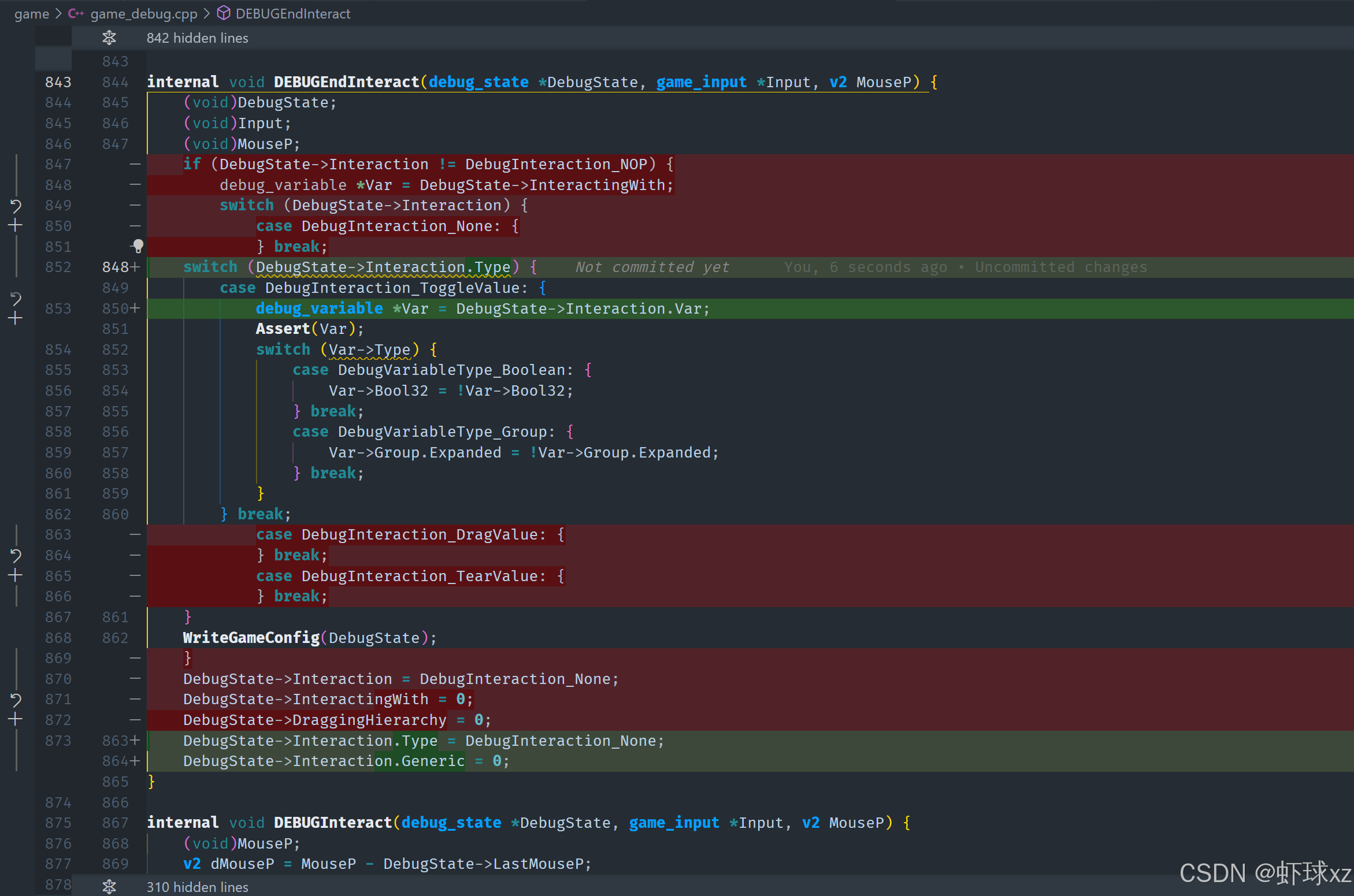Open the game folder breadcrumb
This screenshot has width=1354, height=896.
click(31, 13)
